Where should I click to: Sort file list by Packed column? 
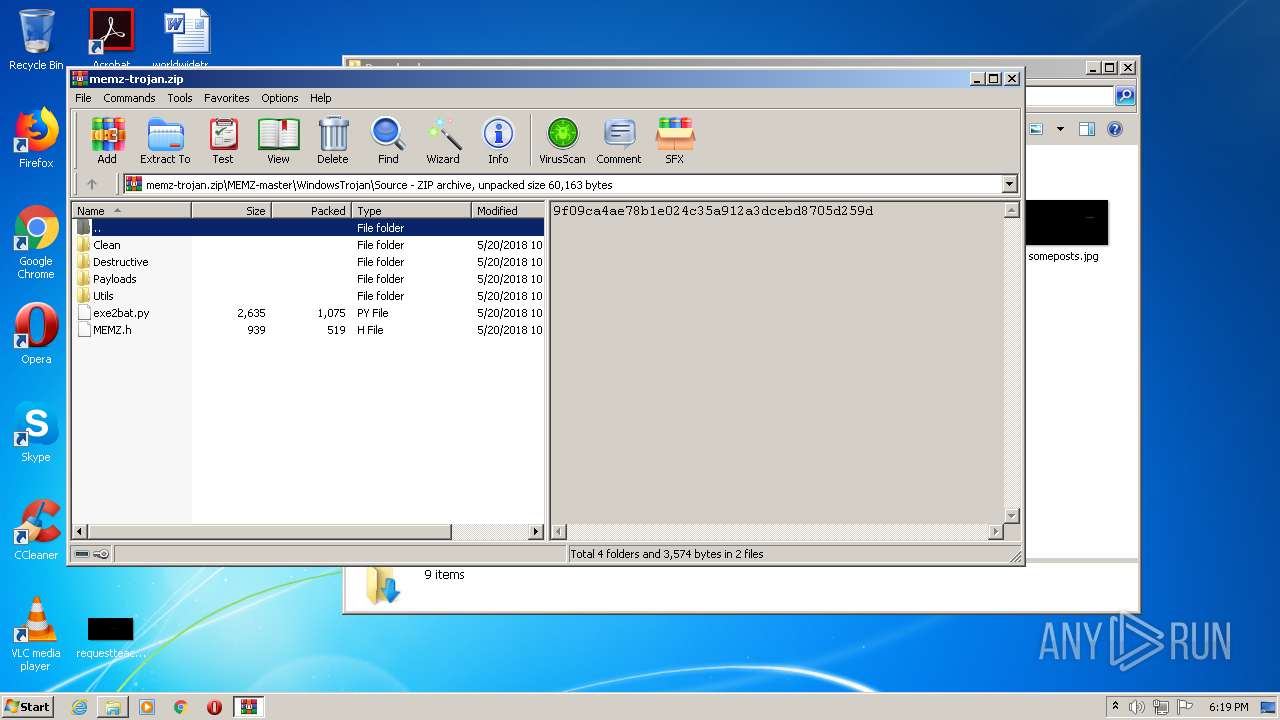(x=311, y=210)
